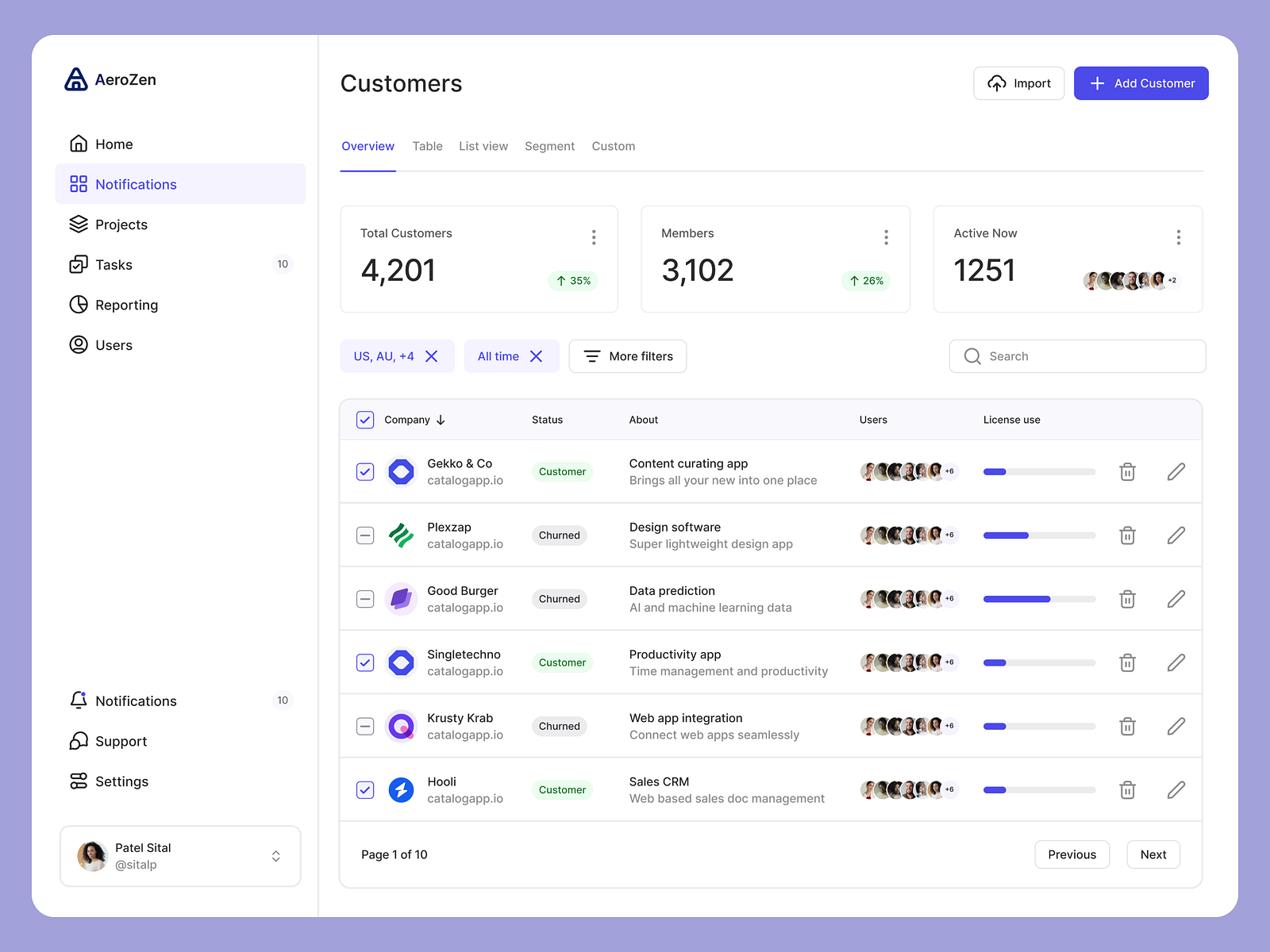Screen dimensions: 1270x952
Task: Uncheck the Singletechno row checkbox
Action: [x=365, y=662]
